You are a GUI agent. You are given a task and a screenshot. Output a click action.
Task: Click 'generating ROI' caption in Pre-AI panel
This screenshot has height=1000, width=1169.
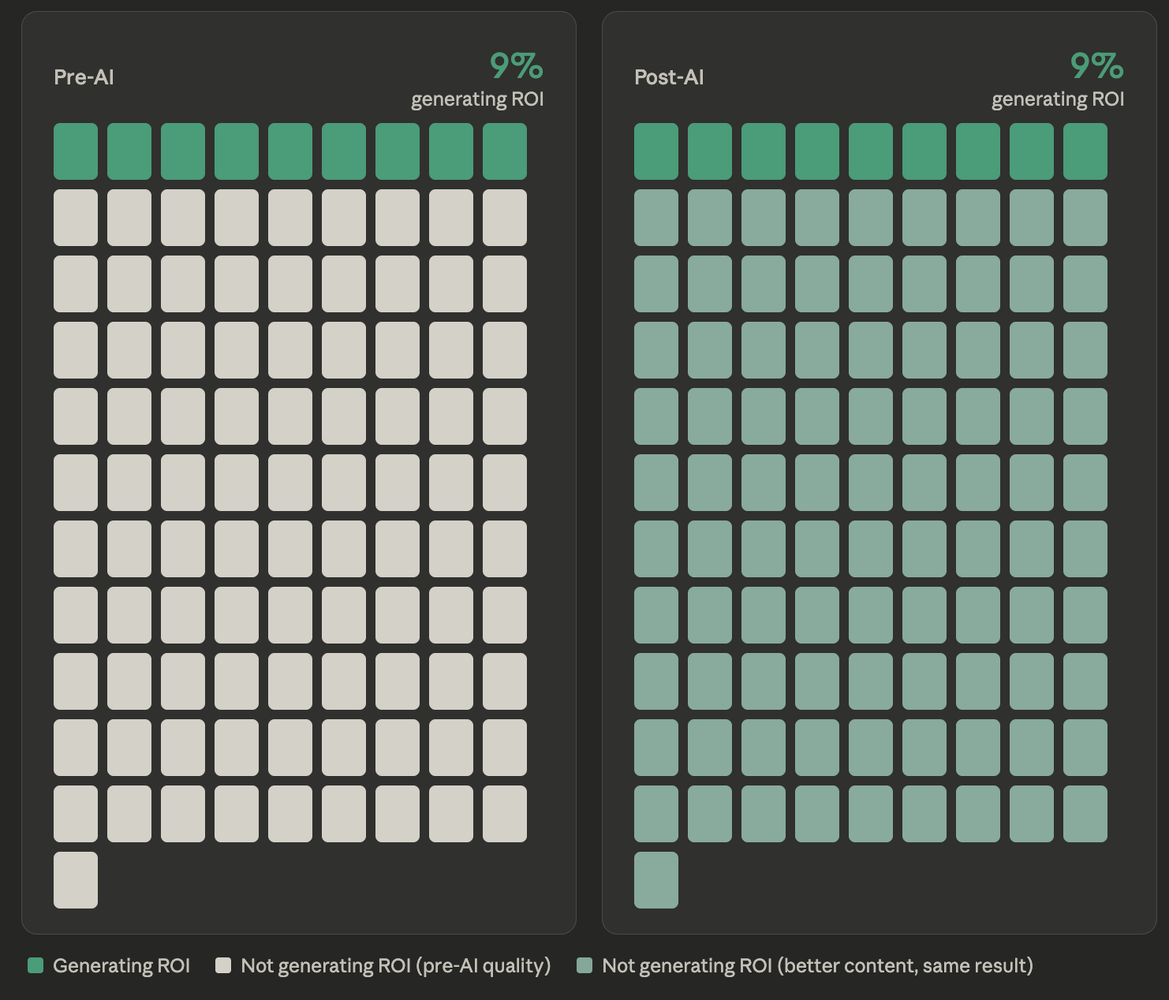pos(477,99)
